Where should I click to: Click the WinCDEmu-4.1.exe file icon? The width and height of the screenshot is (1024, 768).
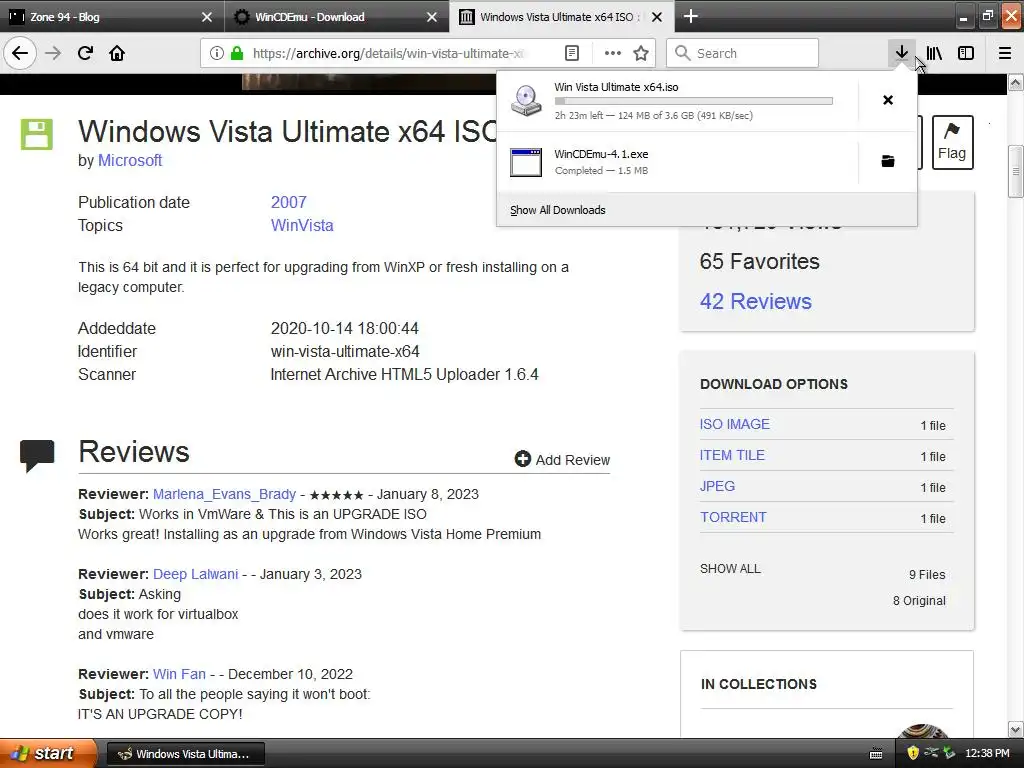click(526, 163)
